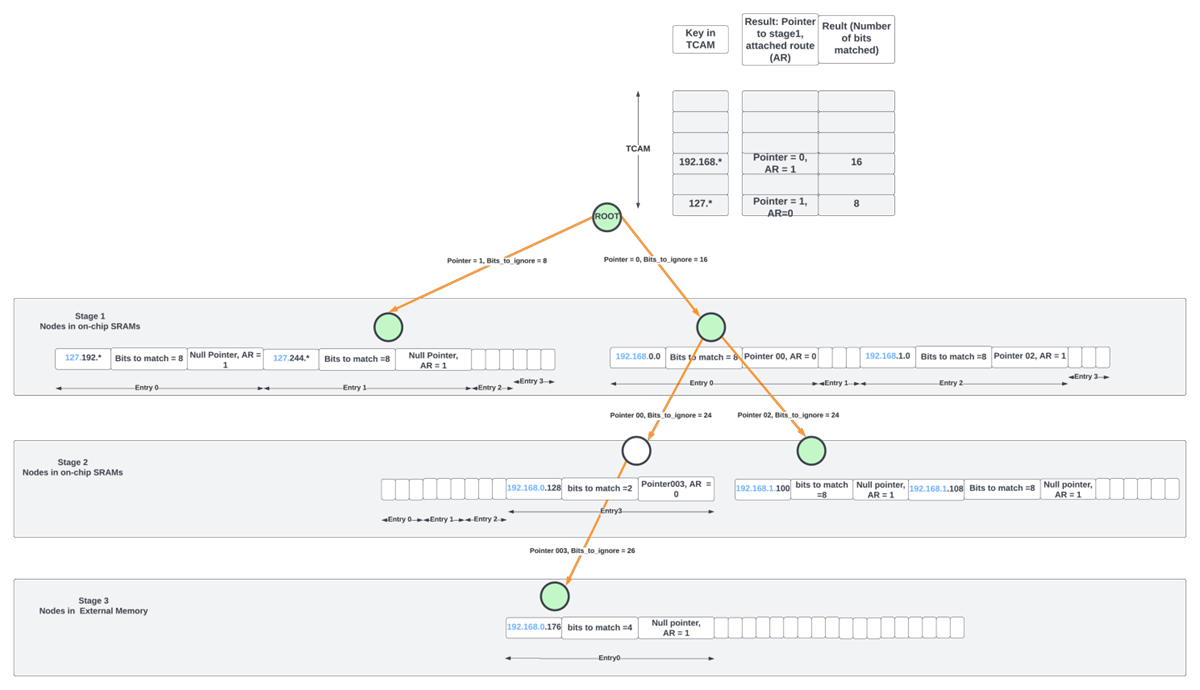Select the Entry0 marker under Stage 3
Image resolution: width=1200 pixels, height=690 pixels.
[x=610, y=658]
